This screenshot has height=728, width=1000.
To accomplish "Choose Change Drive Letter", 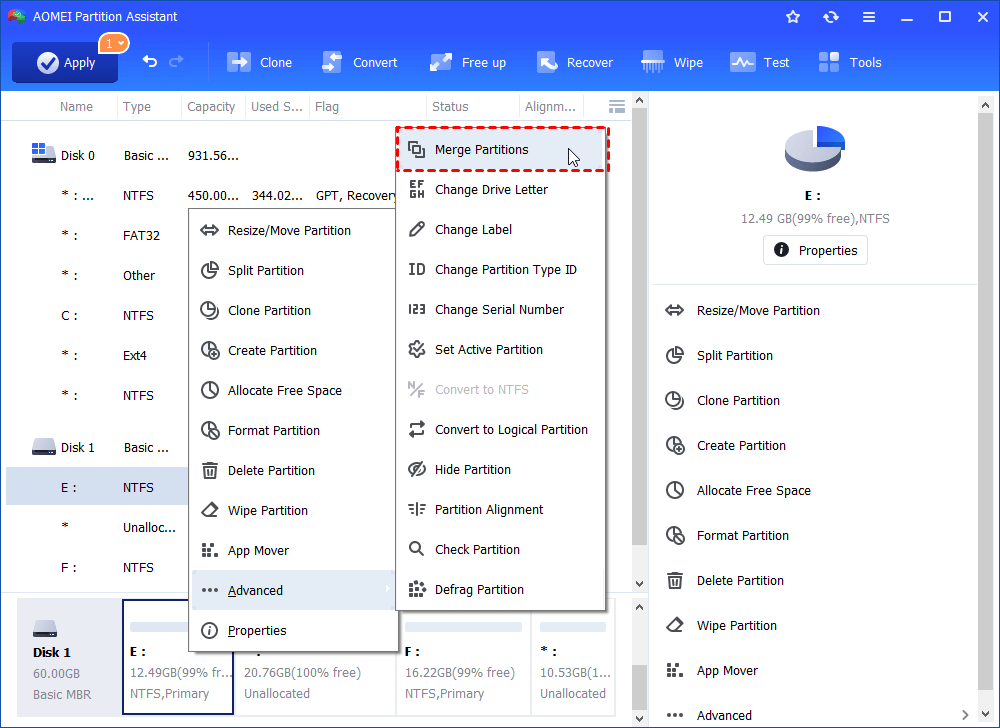I will [x=501, y=189].
